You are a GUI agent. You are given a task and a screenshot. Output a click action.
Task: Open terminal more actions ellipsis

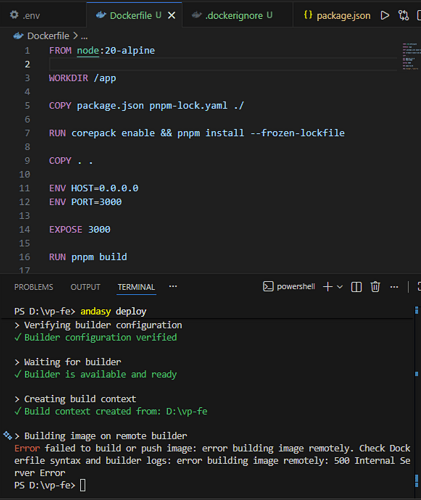pos(394,287)
